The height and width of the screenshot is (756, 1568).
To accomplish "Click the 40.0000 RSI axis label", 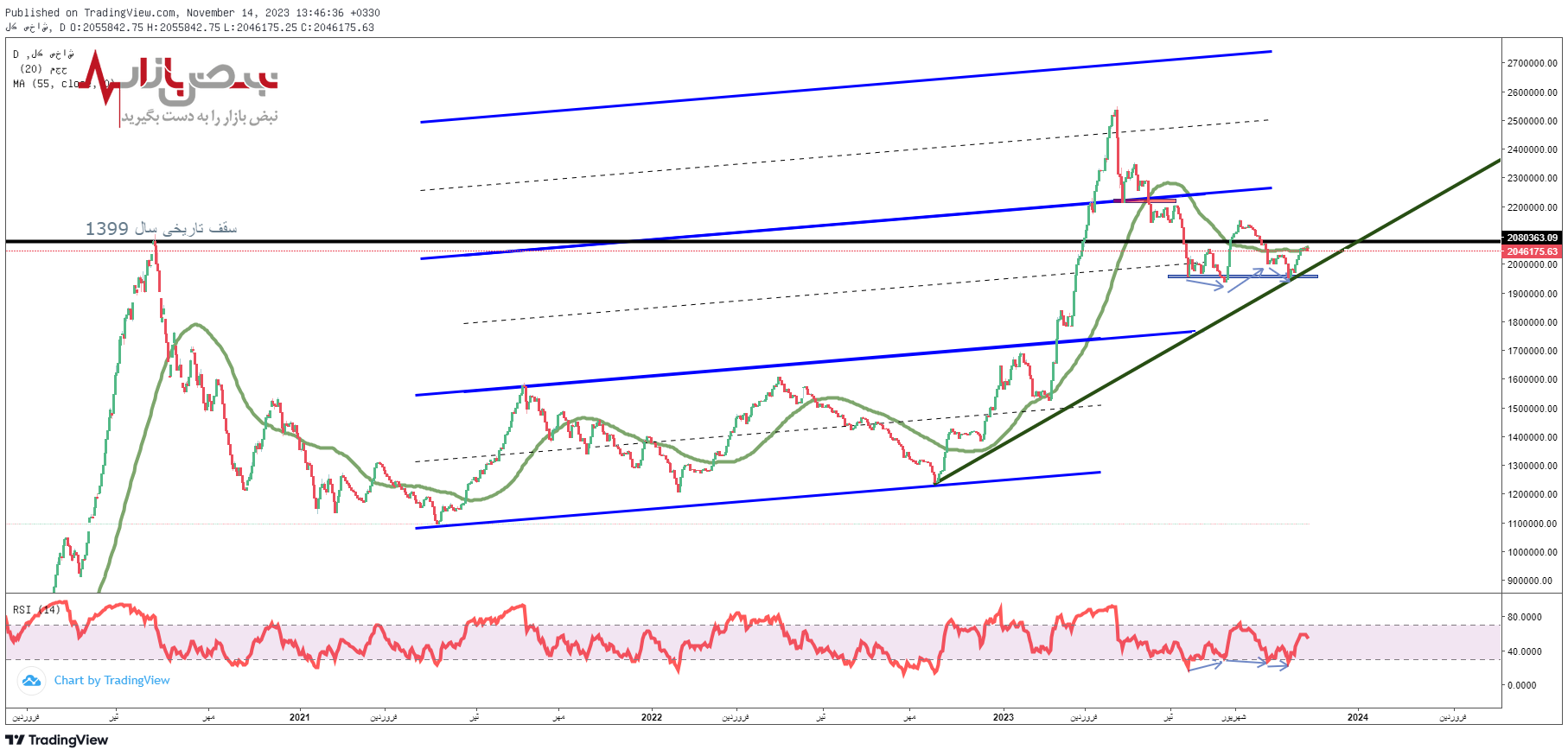I will pyautogui.click(x=1524, y=651).
